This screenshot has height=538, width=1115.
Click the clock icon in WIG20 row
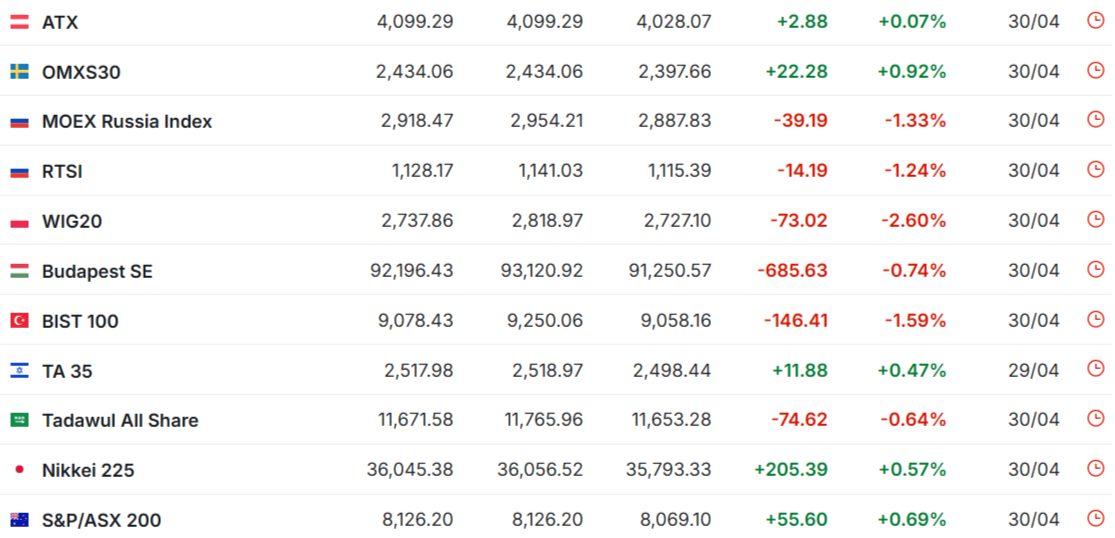tap(1096, 220)
